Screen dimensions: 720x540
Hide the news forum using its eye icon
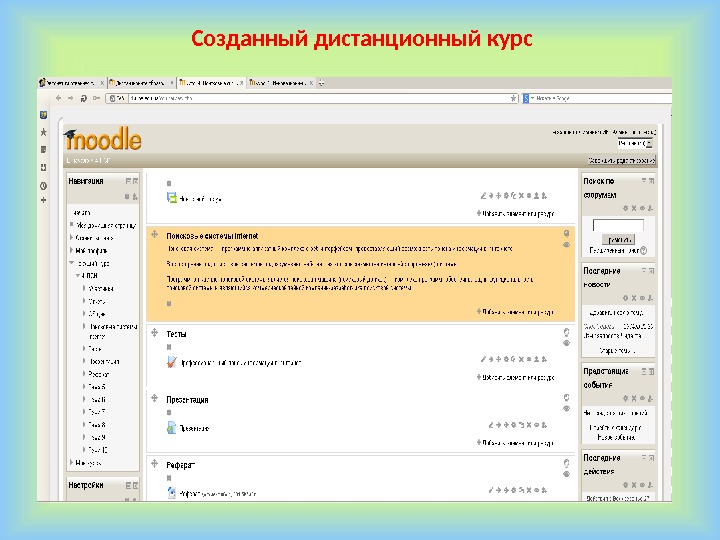[x=529, y=196]
